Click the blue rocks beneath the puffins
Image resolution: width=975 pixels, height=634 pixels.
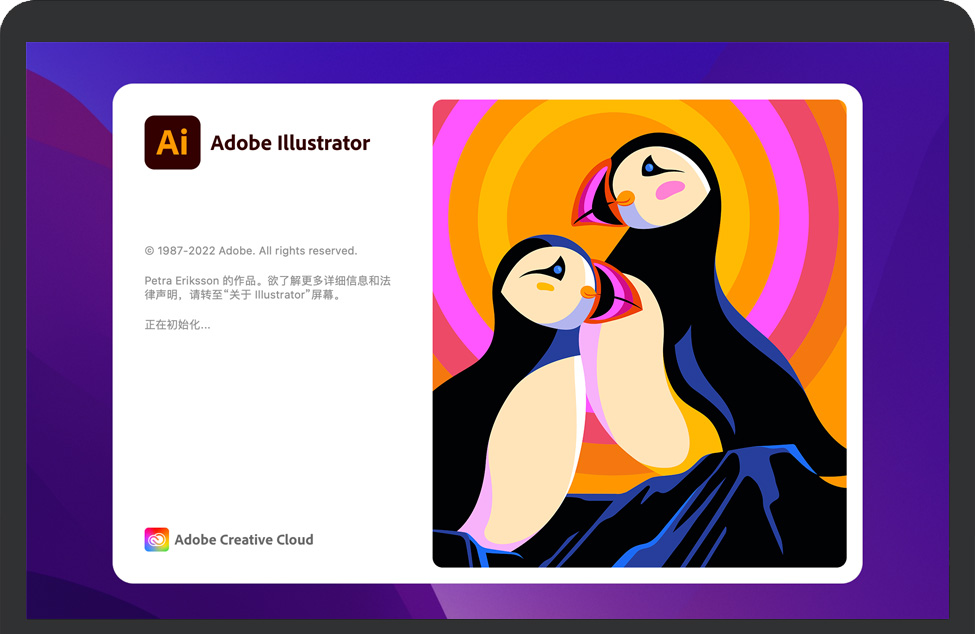click(x=700, y=510)
